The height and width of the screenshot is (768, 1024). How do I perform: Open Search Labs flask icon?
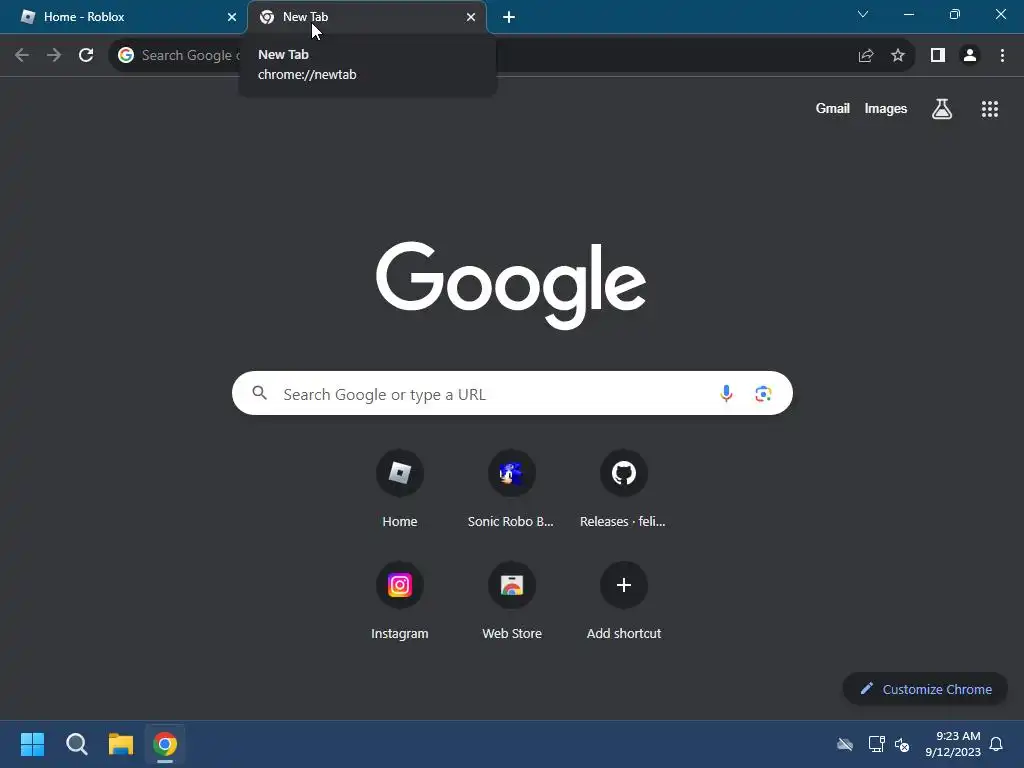942,109
